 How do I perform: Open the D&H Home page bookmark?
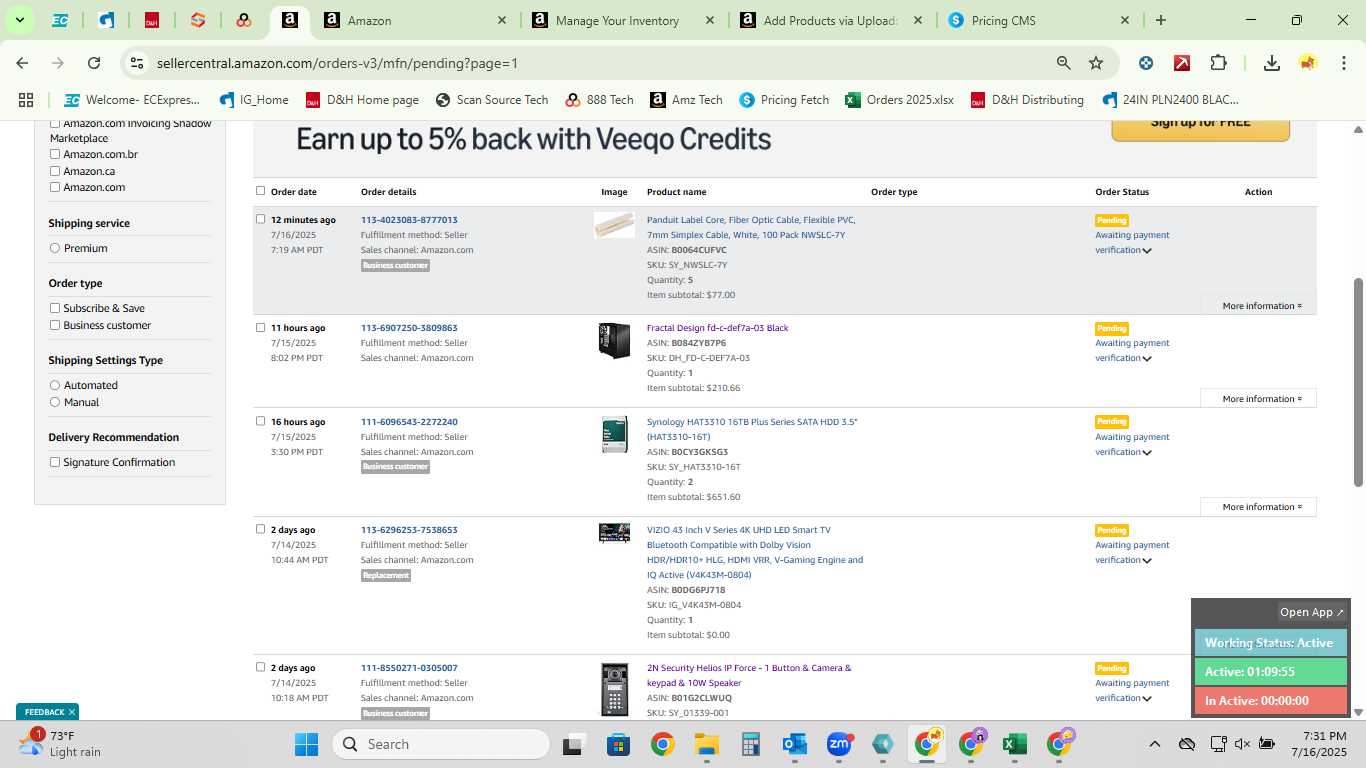(362, 100)
